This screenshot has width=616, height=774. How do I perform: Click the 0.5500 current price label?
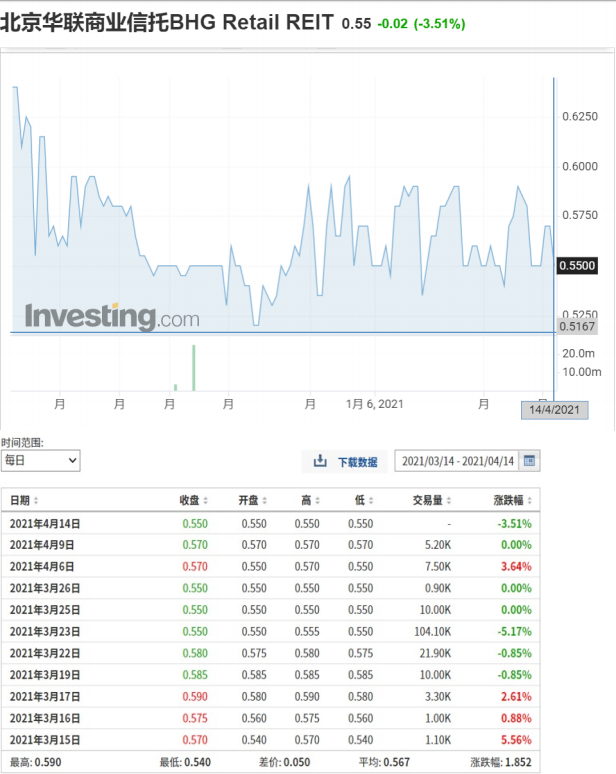tap(577, 266)
